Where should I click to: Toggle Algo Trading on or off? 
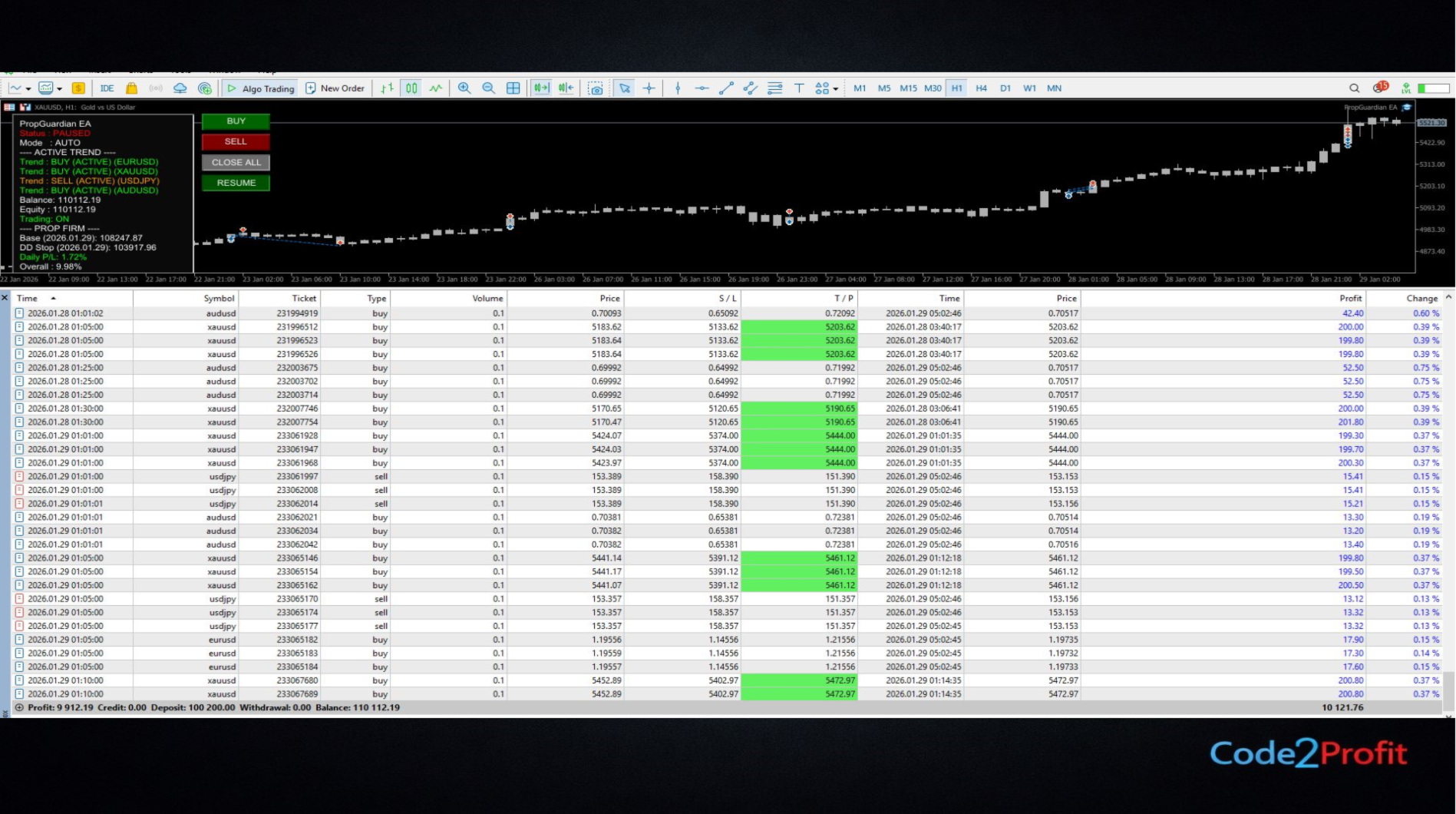261,88
